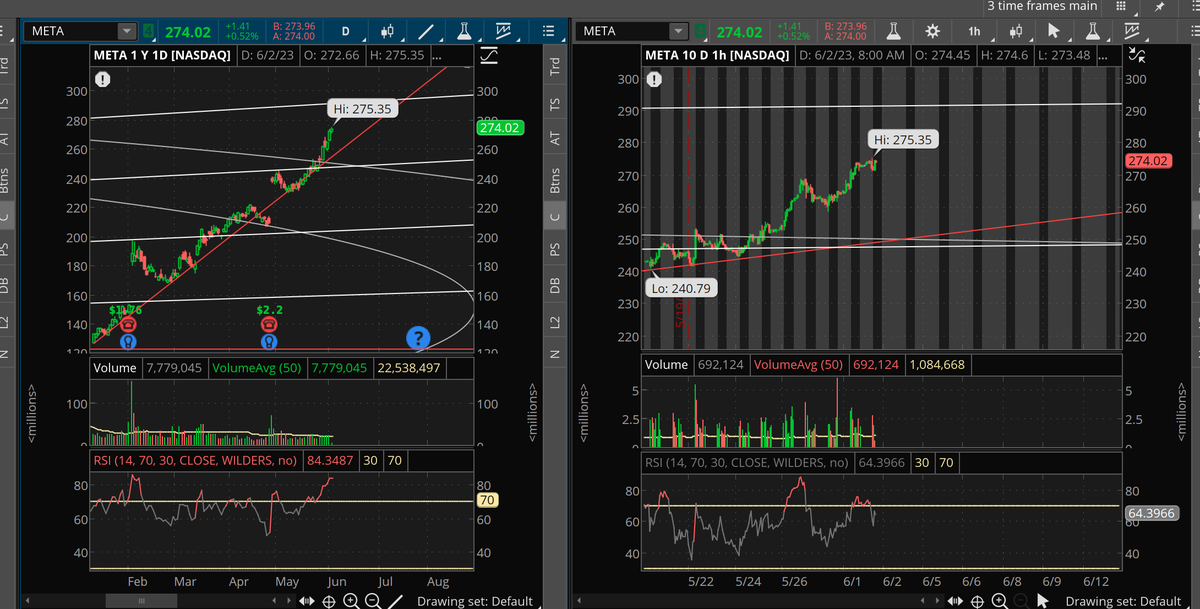Open the list menu icon in left chart toolbar
This screenshot has width=1200, height=609.
(x=548, y=31)
